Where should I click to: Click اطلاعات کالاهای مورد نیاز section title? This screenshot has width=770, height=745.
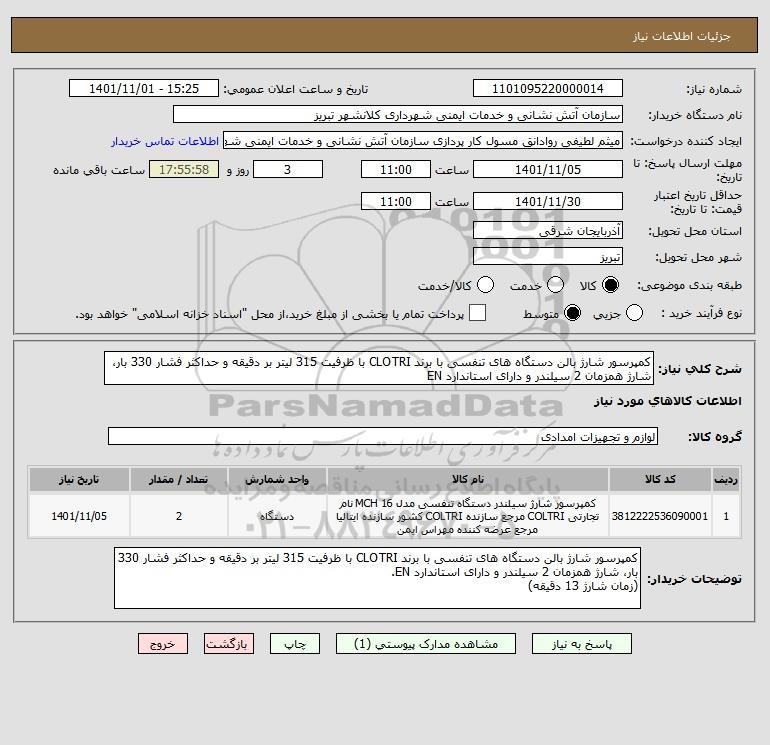[668, 401]
